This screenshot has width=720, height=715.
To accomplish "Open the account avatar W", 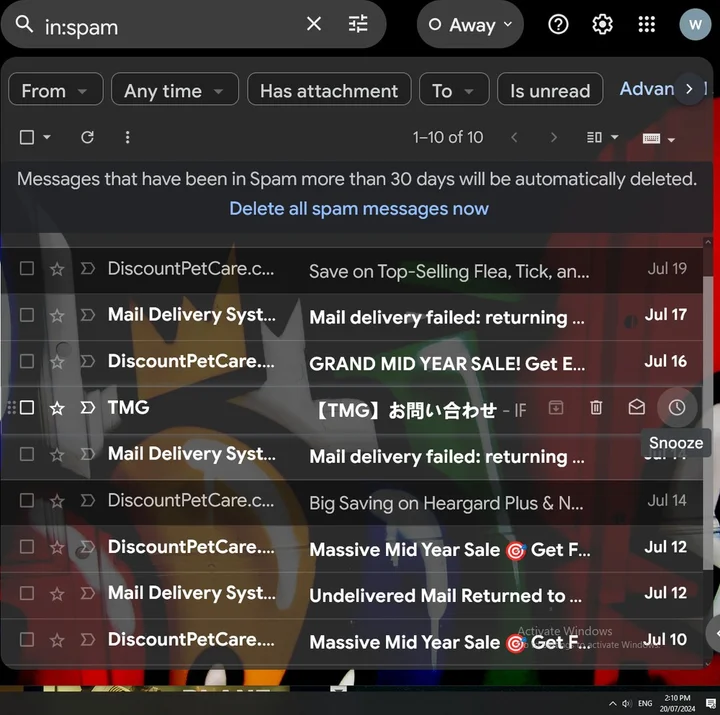I will point(695,24).
